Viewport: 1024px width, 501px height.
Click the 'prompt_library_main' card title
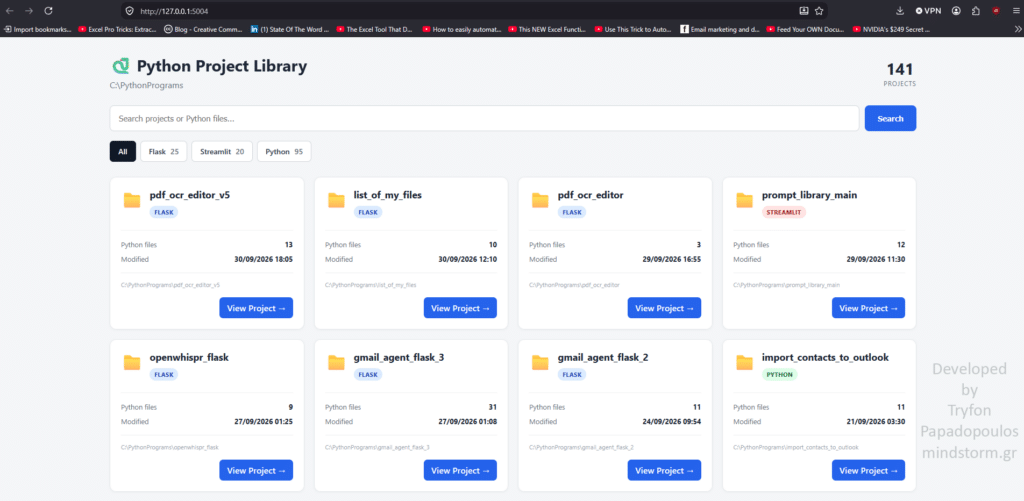(809, 195)
